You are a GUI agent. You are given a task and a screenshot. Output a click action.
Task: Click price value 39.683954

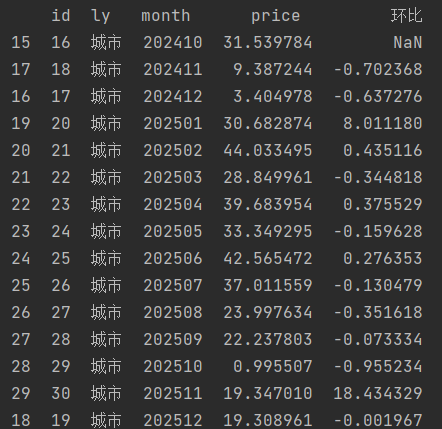coord(268,205)
